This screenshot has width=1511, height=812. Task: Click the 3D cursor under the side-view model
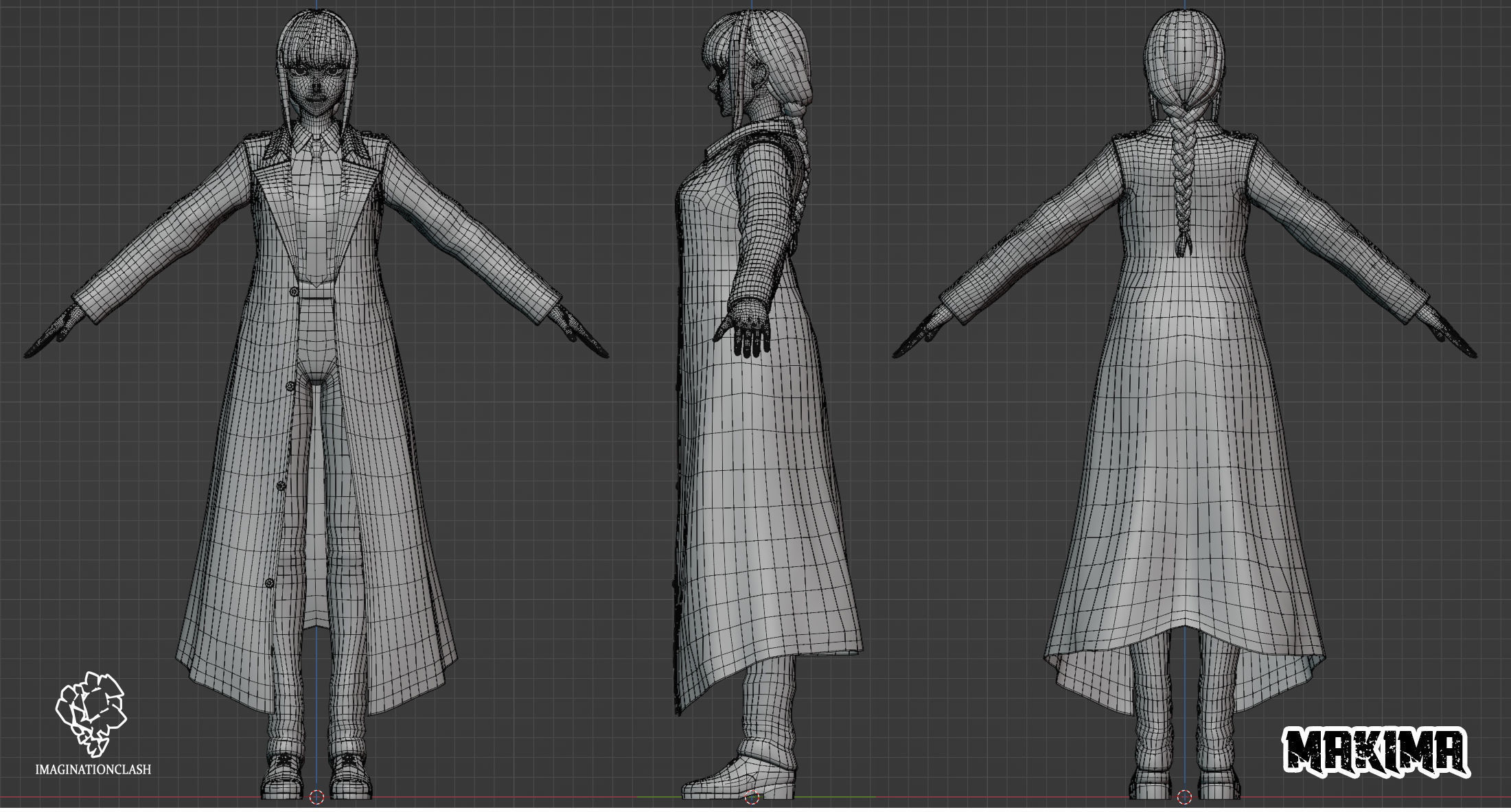pyautogui.click(x=752, y=797)
